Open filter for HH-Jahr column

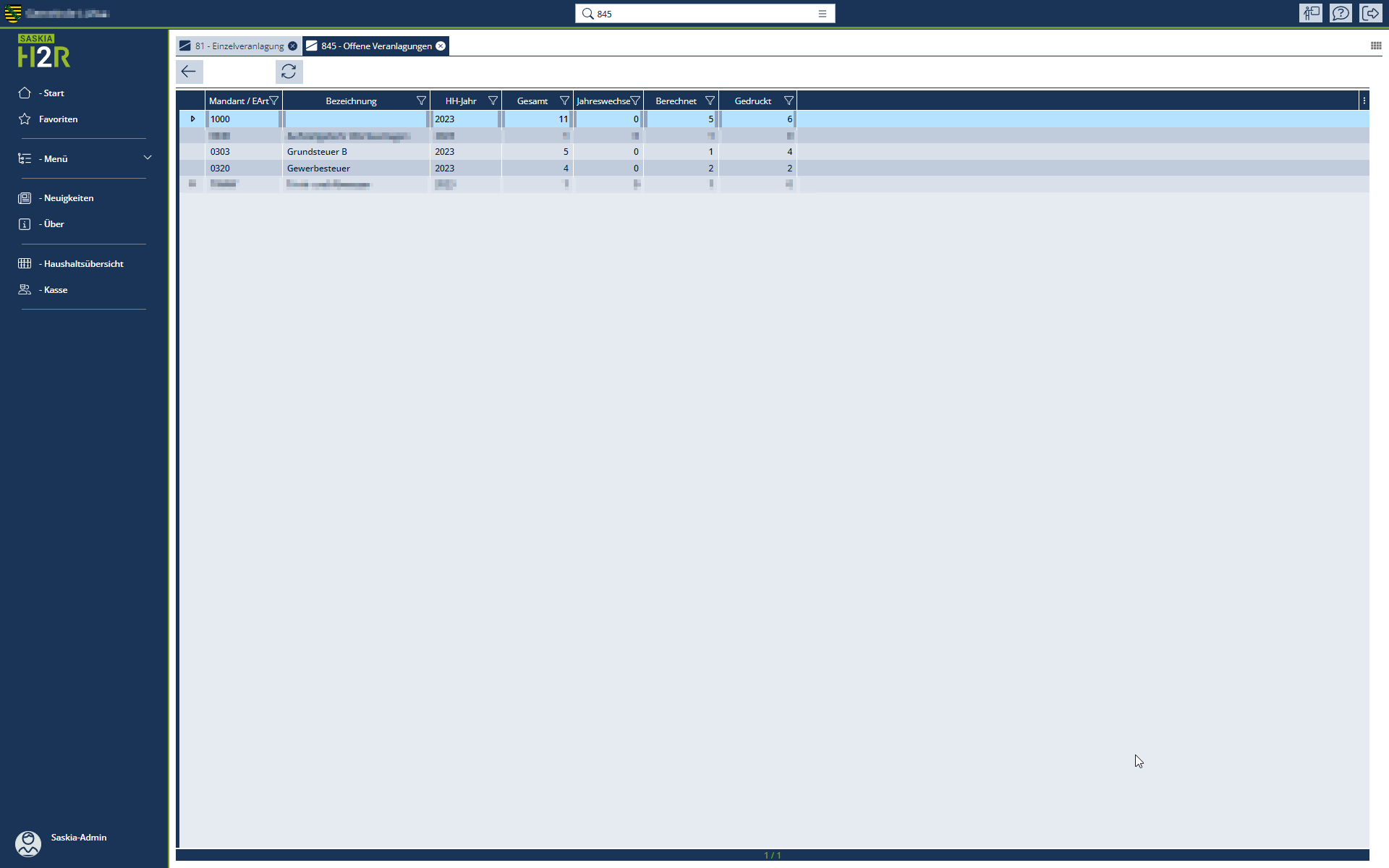tap(493, 101)
